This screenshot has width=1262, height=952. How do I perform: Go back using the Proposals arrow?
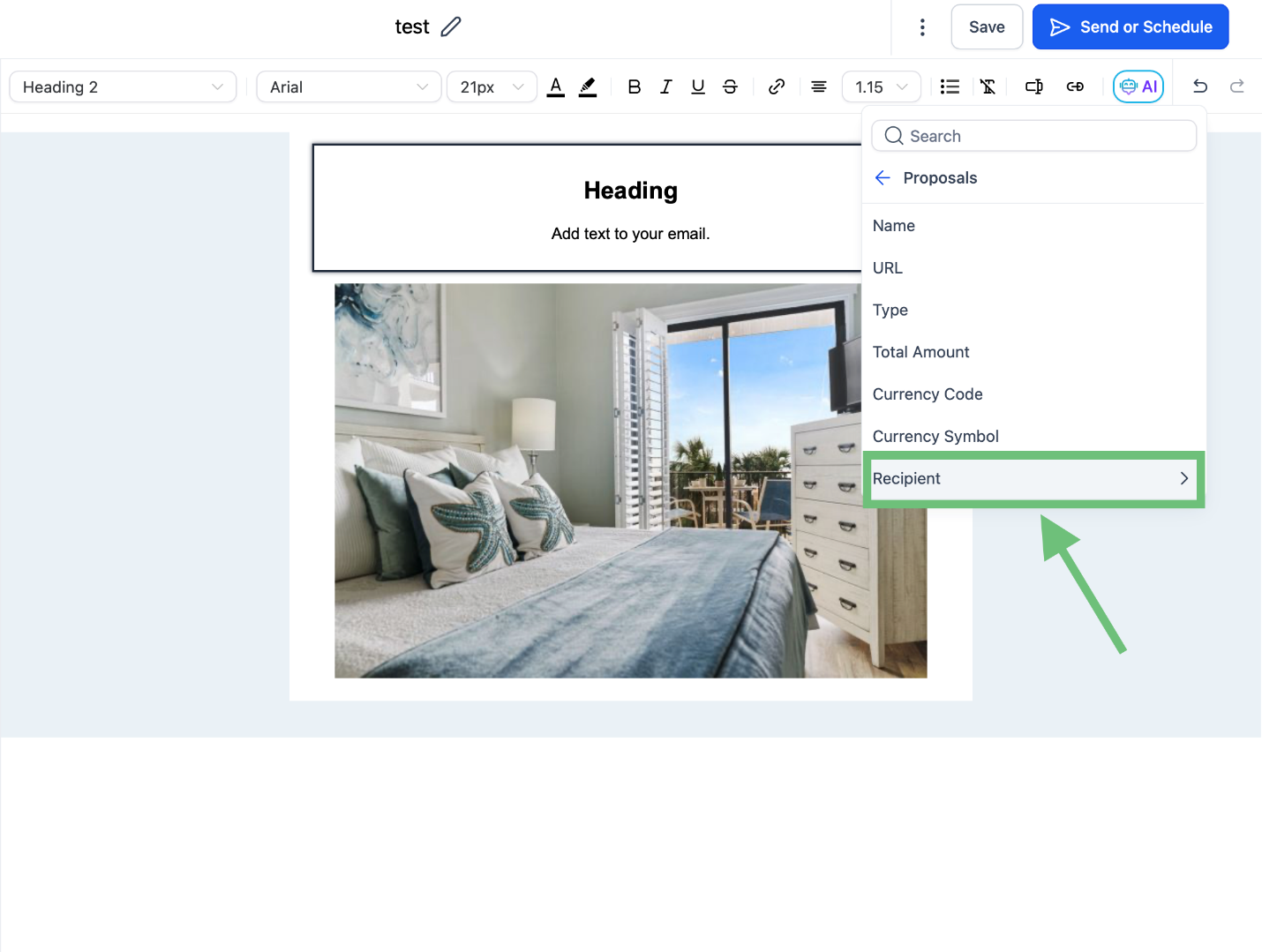[883, 178]
